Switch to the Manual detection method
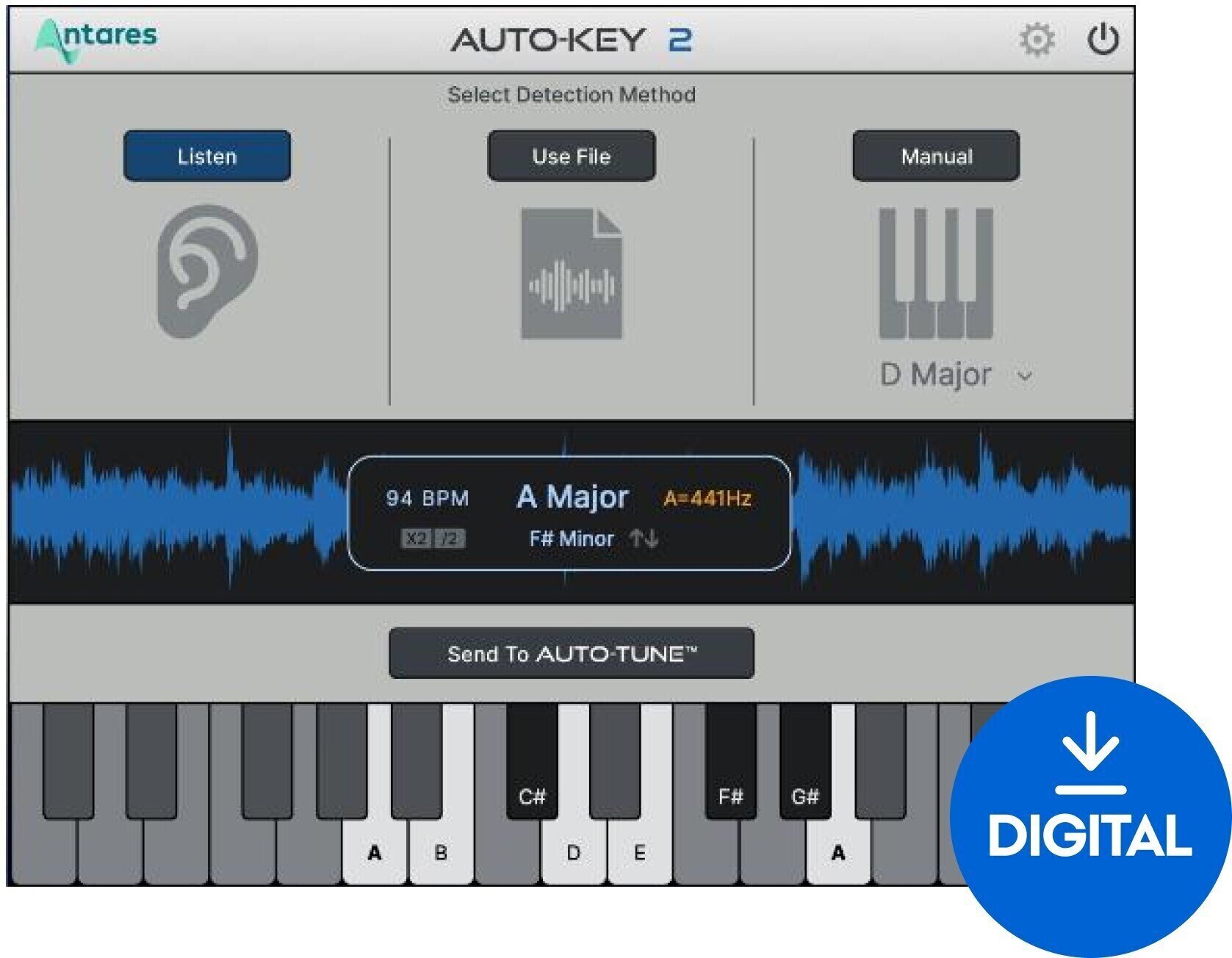The image size is (1232, 958). (936, 156)
